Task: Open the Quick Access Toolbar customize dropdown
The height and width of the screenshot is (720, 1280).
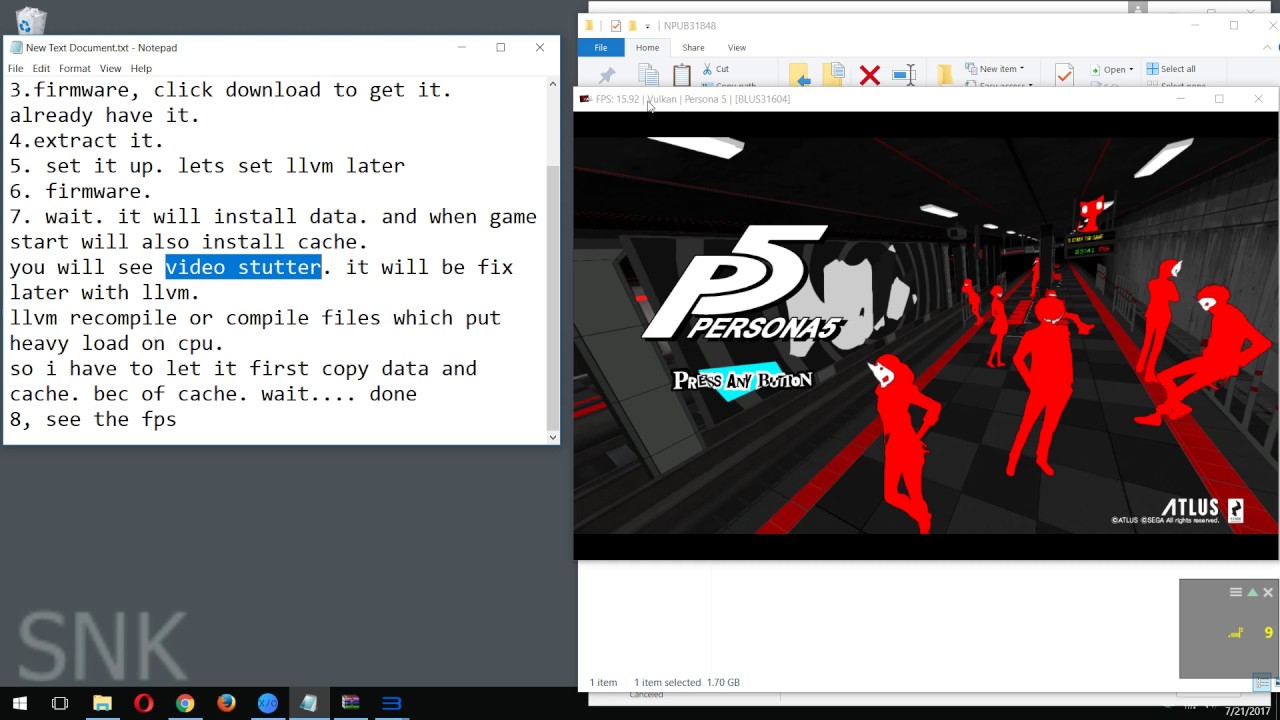Action: click(x=648, y=26)
